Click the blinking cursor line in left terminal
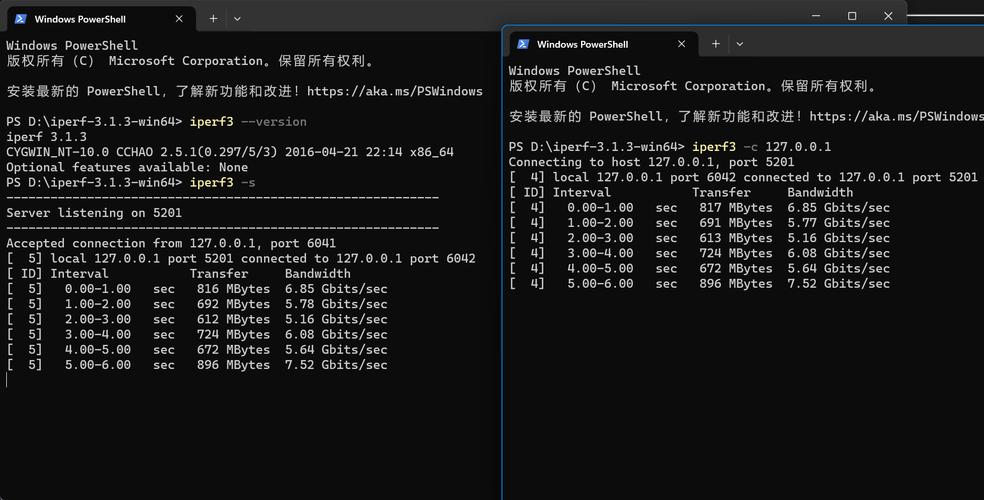The image size is (984, 500). pos(8,380)
